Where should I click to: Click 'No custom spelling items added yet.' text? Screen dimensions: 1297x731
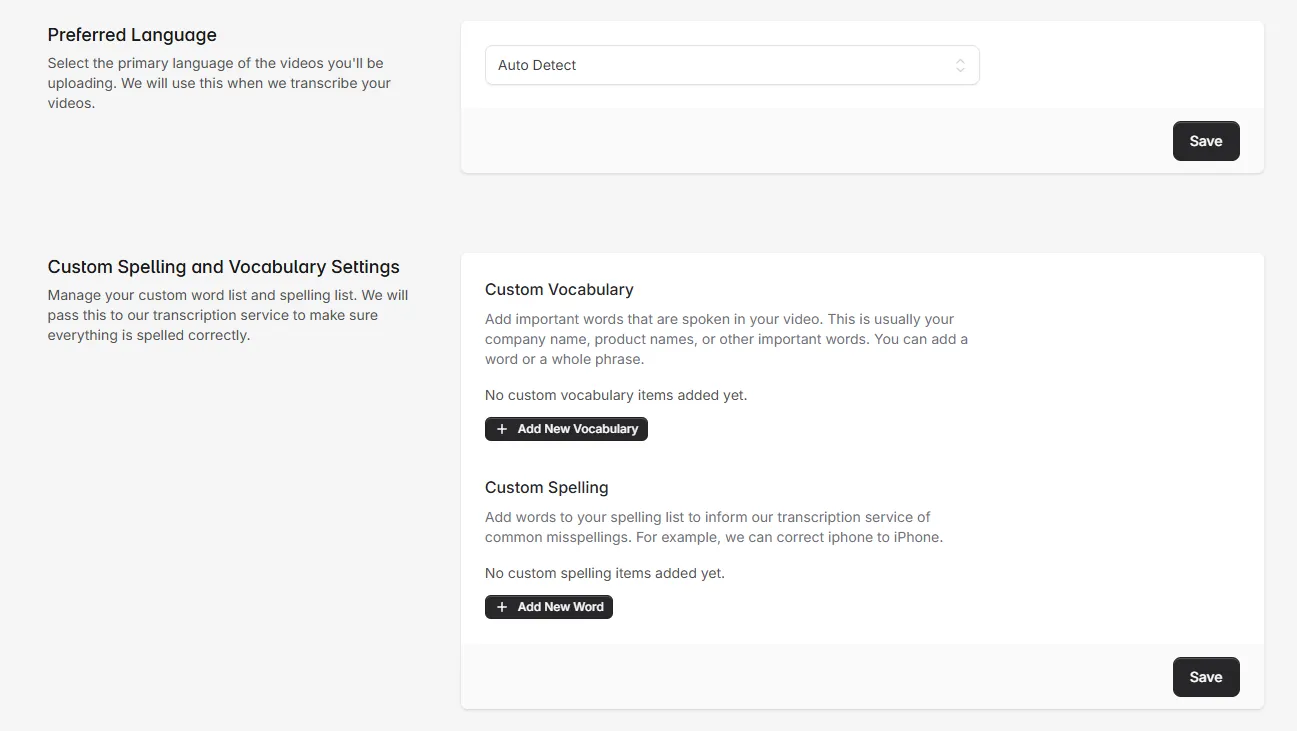point(605,573)
